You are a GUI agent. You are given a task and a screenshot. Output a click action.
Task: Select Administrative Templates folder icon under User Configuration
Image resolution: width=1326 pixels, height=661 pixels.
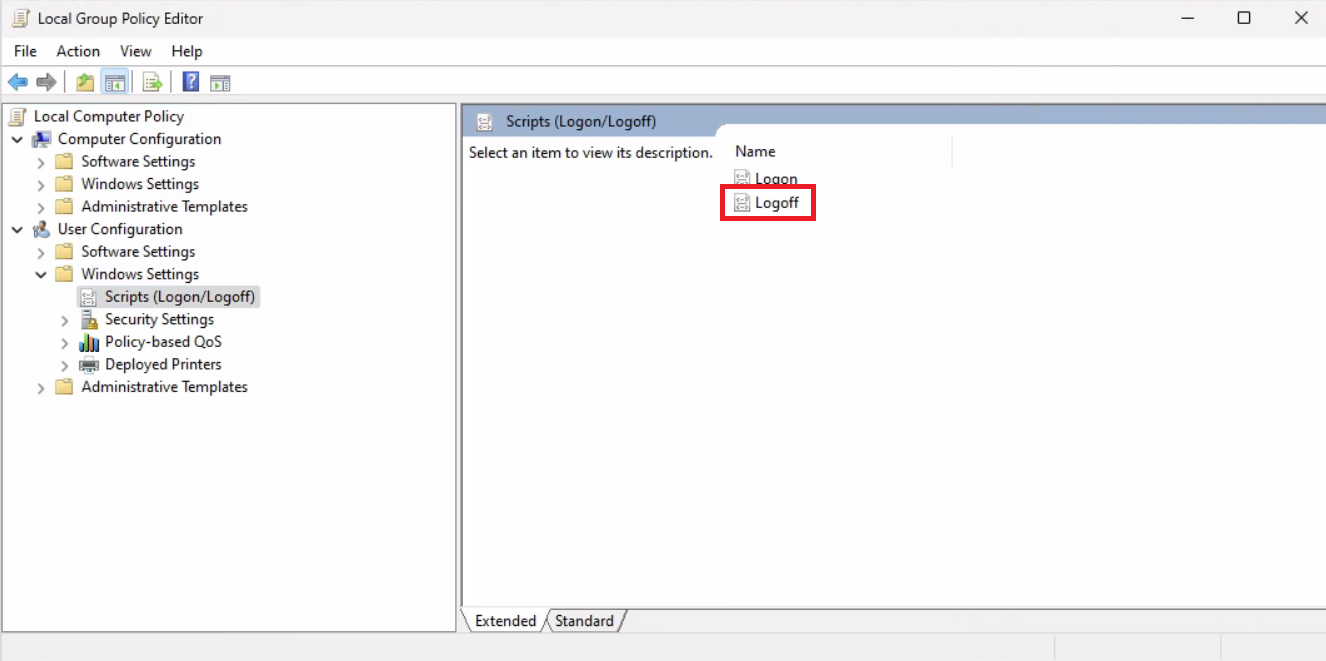65,387
